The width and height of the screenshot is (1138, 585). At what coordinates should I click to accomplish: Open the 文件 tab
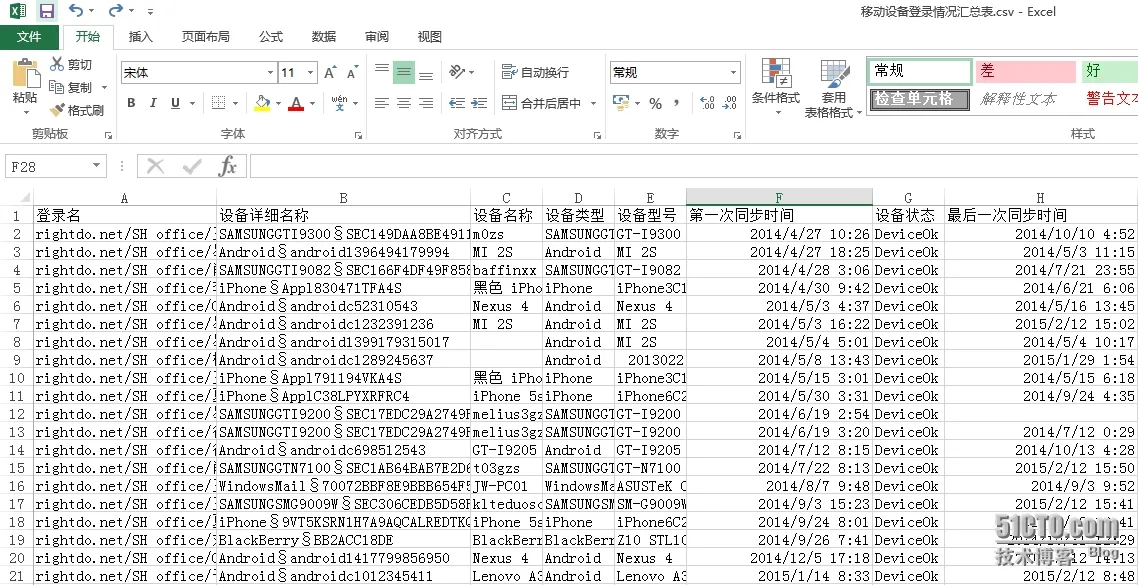29,37
